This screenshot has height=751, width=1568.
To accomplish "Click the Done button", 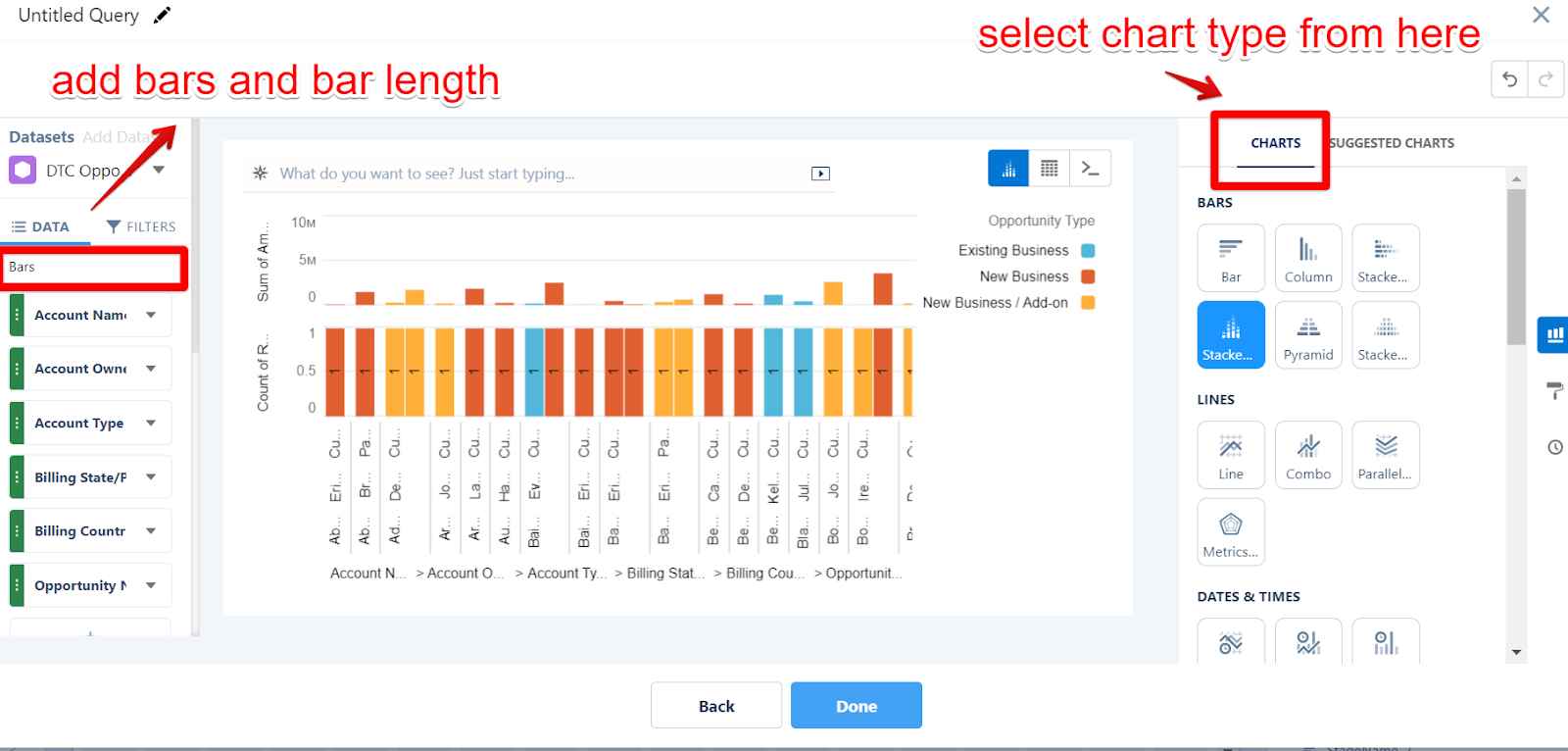I will click(x=856, y=705).
